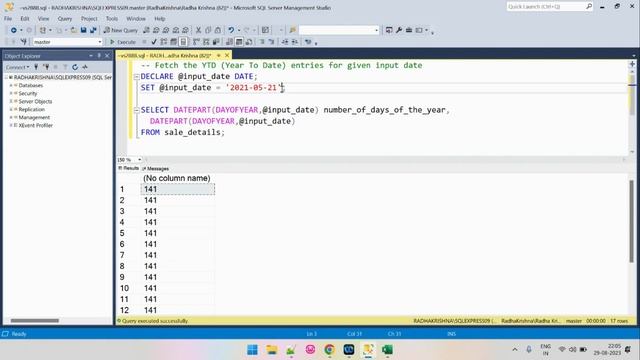Click the Paste icon in toolbar

[x=218, y=30]
